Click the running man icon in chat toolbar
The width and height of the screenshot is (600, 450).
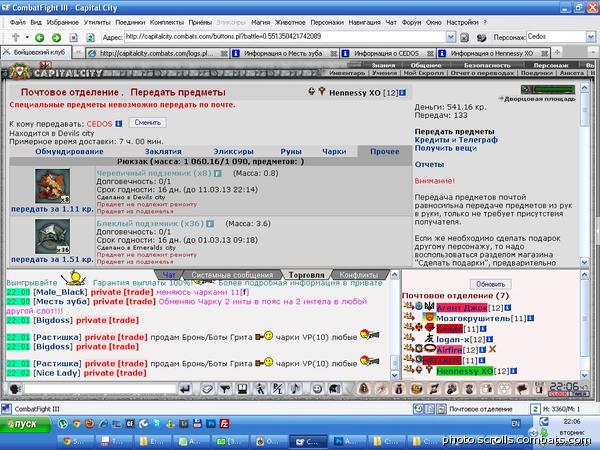[x=260, y=389]
